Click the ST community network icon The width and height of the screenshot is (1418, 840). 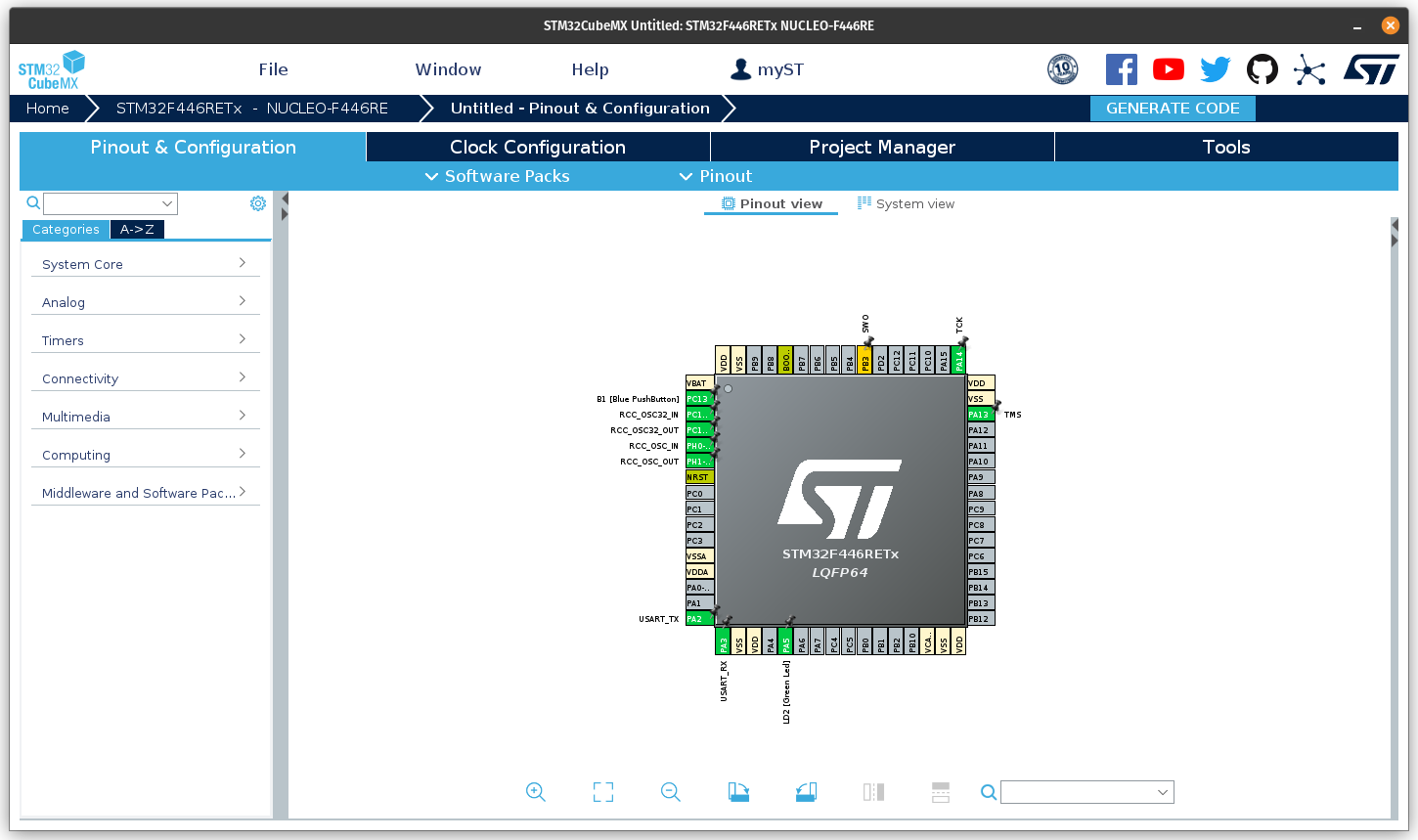pos(1309,69)
